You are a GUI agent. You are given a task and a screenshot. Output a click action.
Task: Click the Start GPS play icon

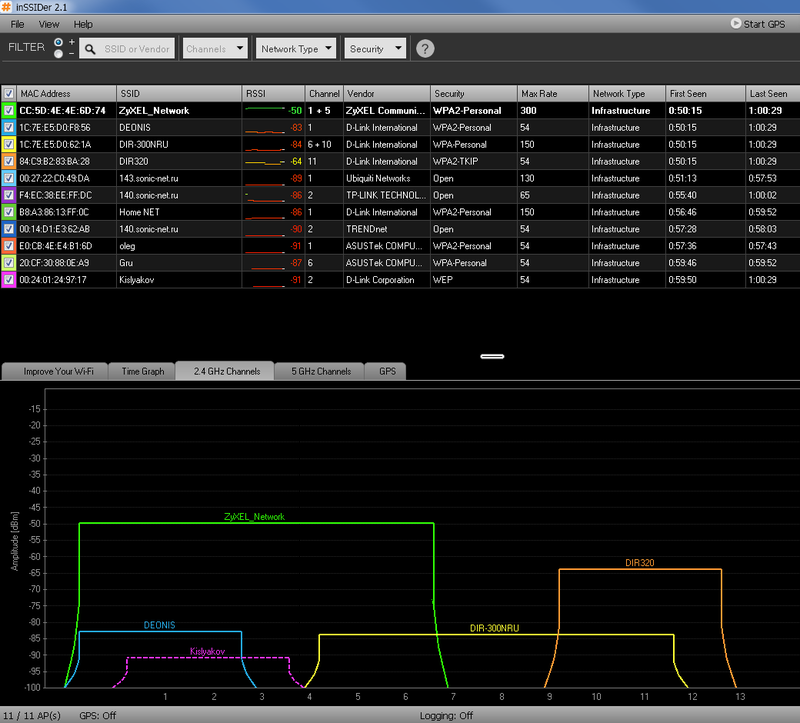736,23
